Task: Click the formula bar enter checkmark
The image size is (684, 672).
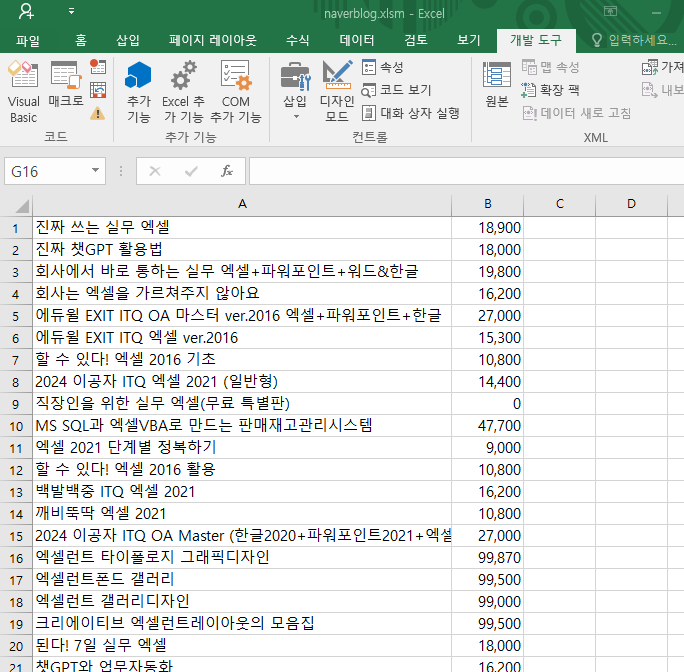Action: (x=191, y=171)
